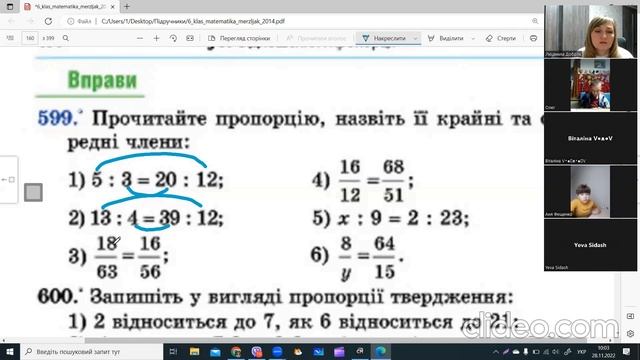
Task: Print the PDF document
Action: [x=533, y=38]
